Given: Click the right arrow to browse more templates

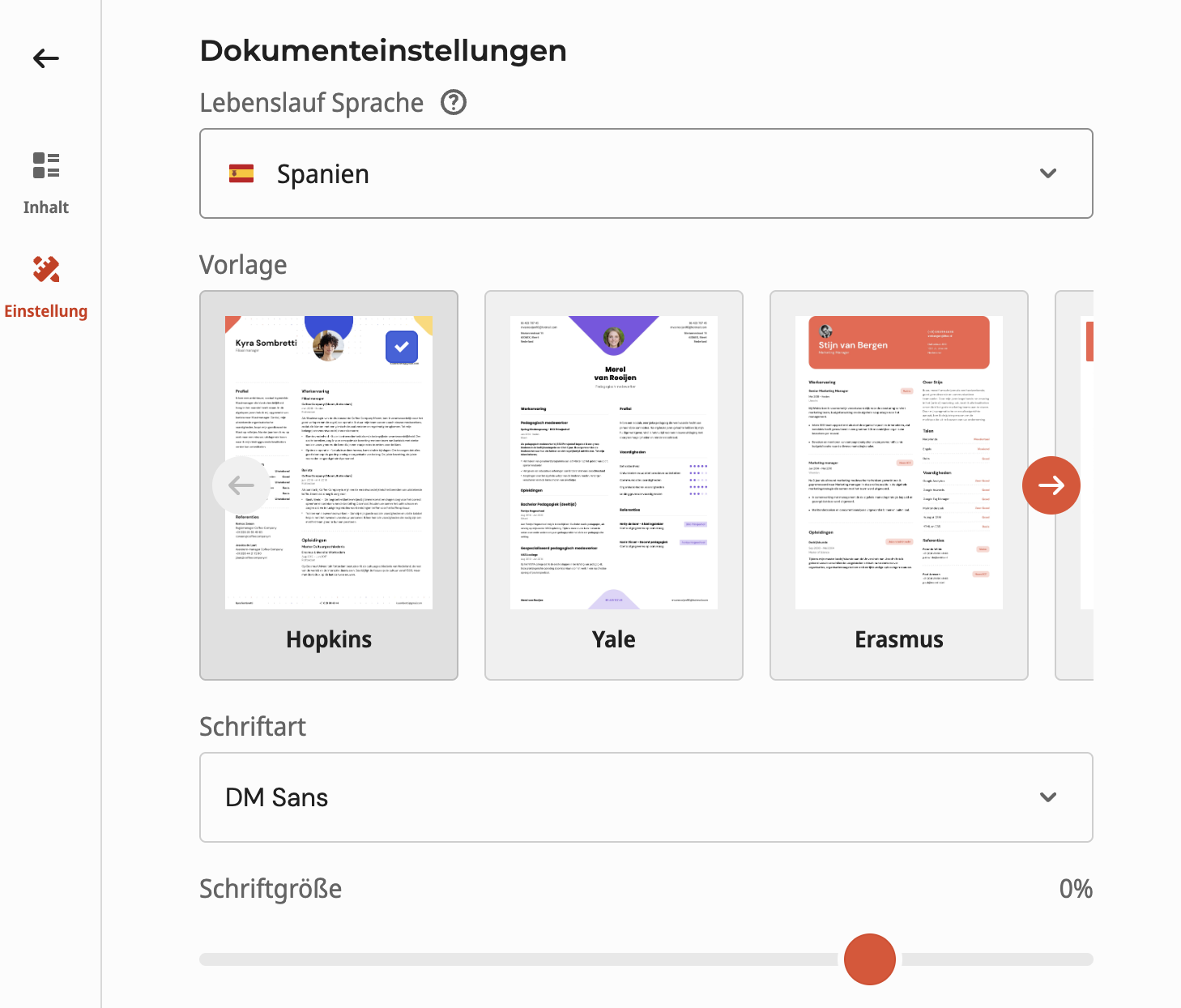Looking at the screenshot, I should tap(1051, 485).
